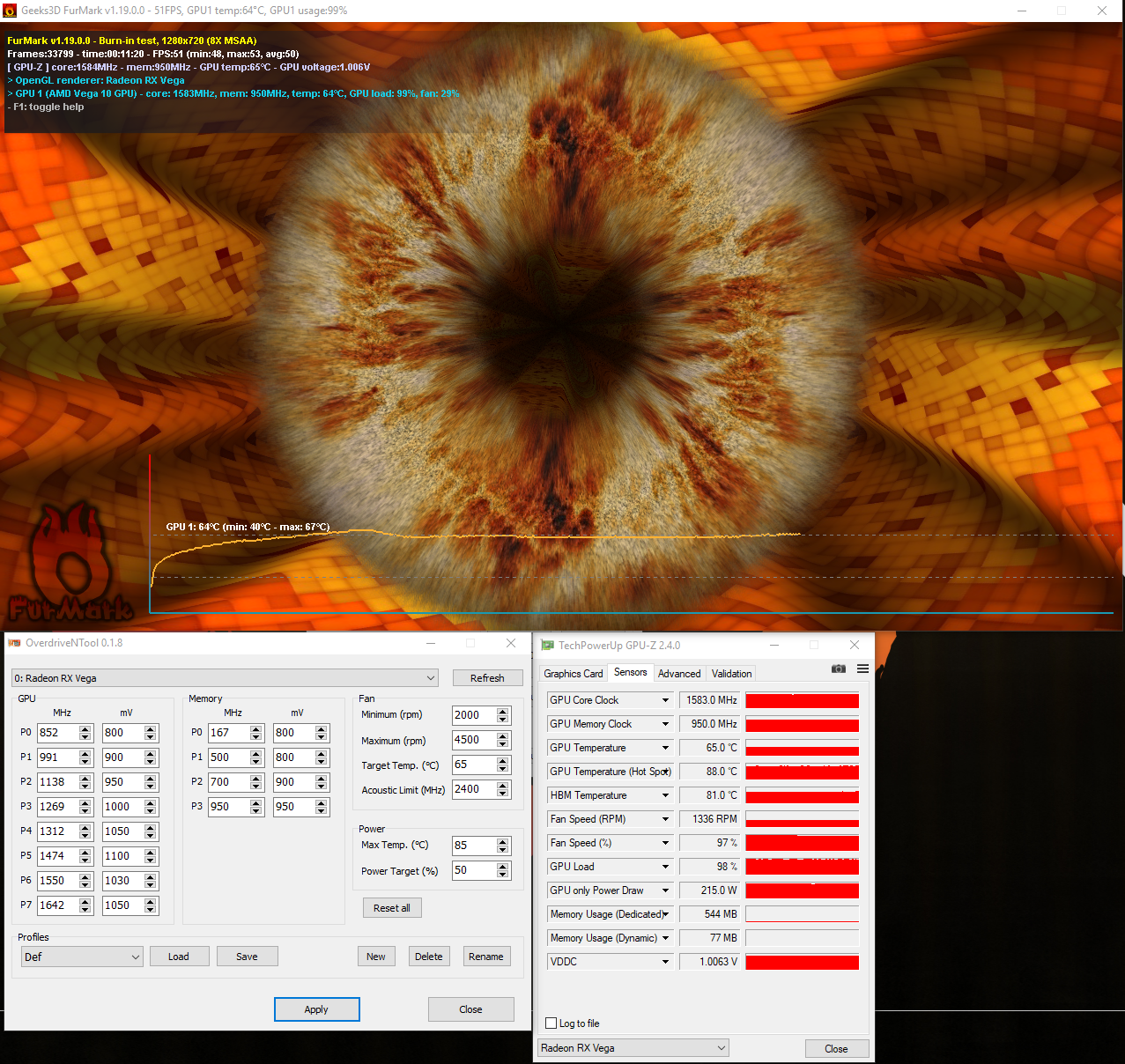Click the Apply button
The width and height of the screenshot is (1125, 1064).
(x=316, y=1009)
